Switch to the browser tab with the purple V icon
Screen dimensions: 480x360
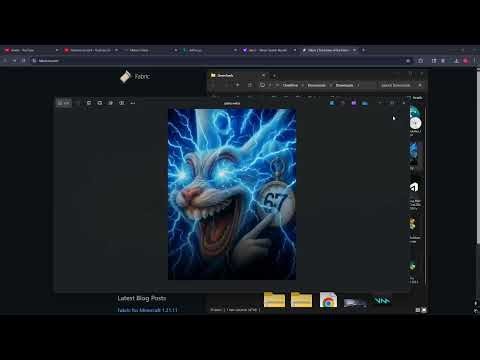(269, 50)
